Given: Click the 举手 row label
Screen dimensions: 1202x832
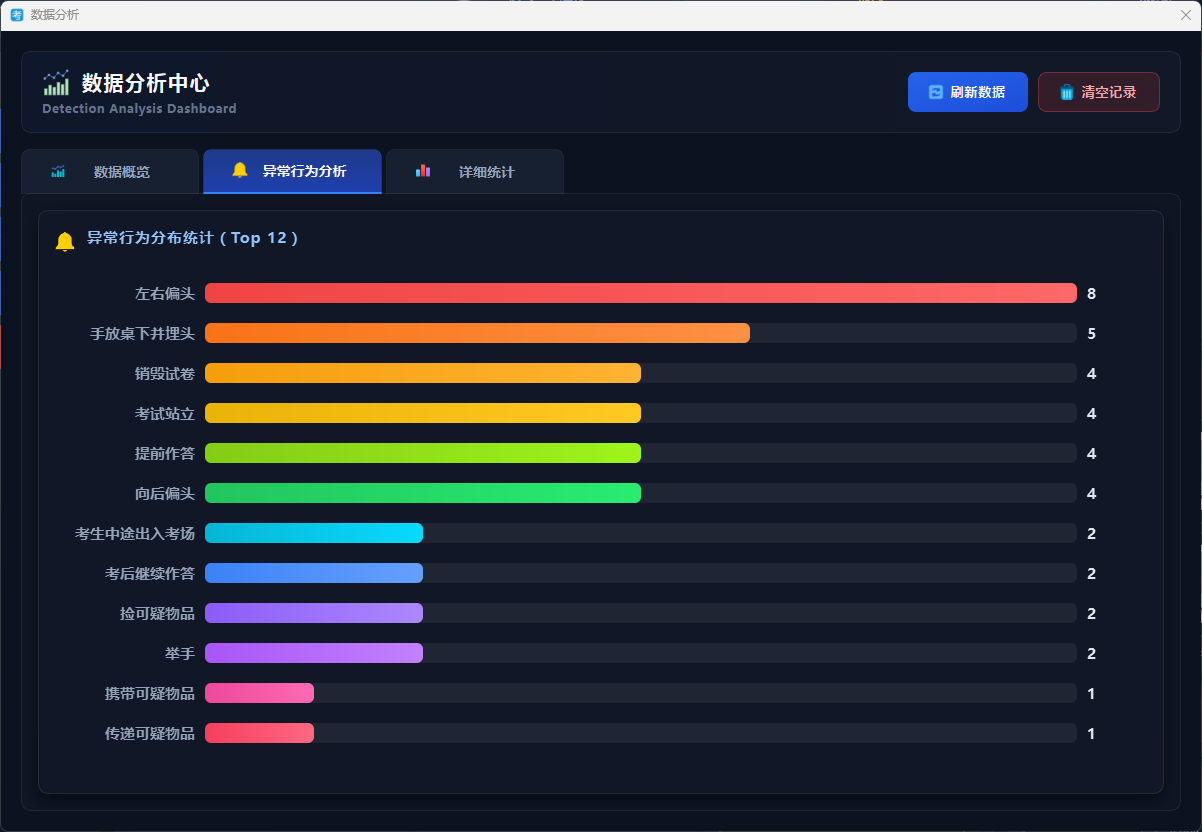Looking at the screenshot, I should pos(180,653).
